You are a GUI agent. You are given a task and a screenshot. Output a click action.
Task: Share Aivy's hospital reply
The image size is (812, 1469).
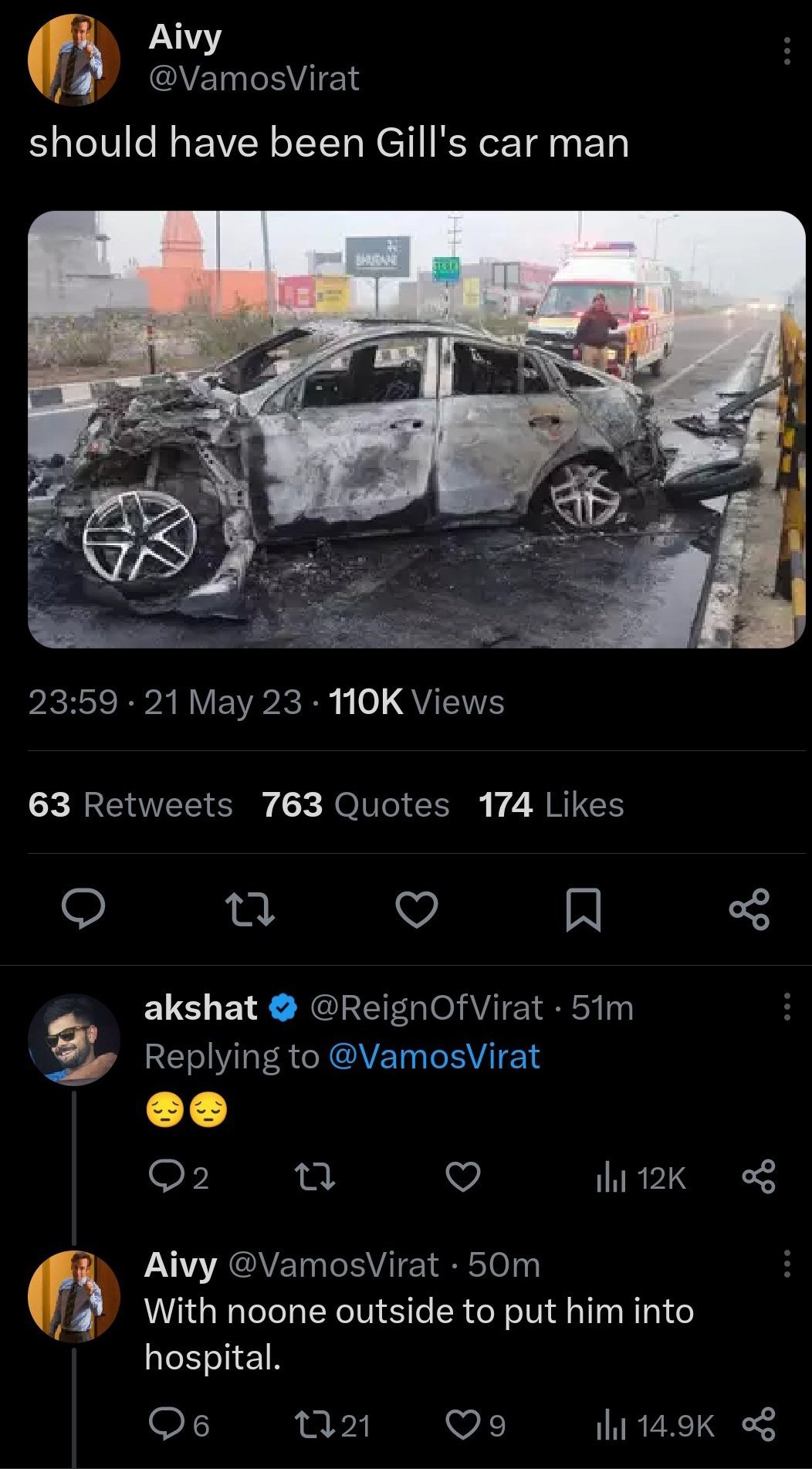point(758,1425)
